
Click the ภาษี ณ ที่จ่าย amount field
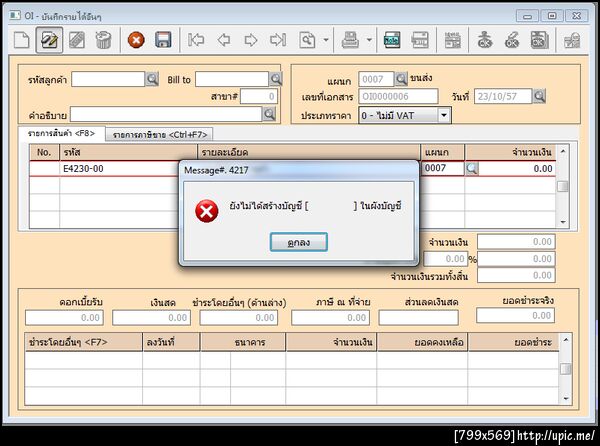(x=331, y=318)
